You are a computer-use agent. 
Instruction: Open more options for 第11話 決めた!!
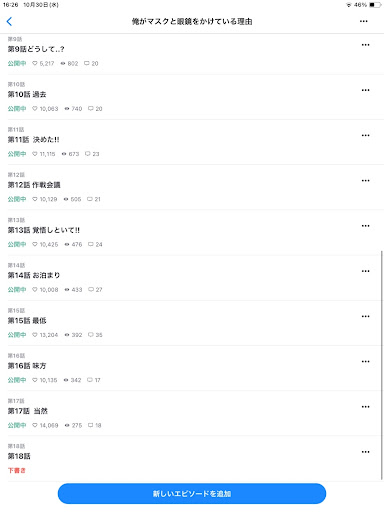[365, 135]
